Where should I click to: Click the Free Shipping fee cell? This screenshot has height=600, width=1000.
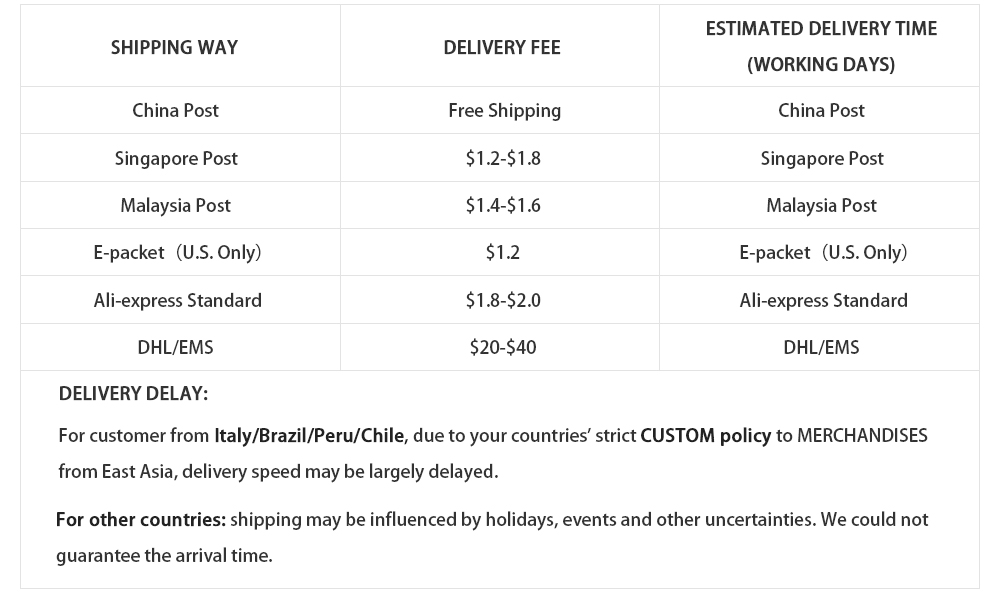[x=504, y=110]
